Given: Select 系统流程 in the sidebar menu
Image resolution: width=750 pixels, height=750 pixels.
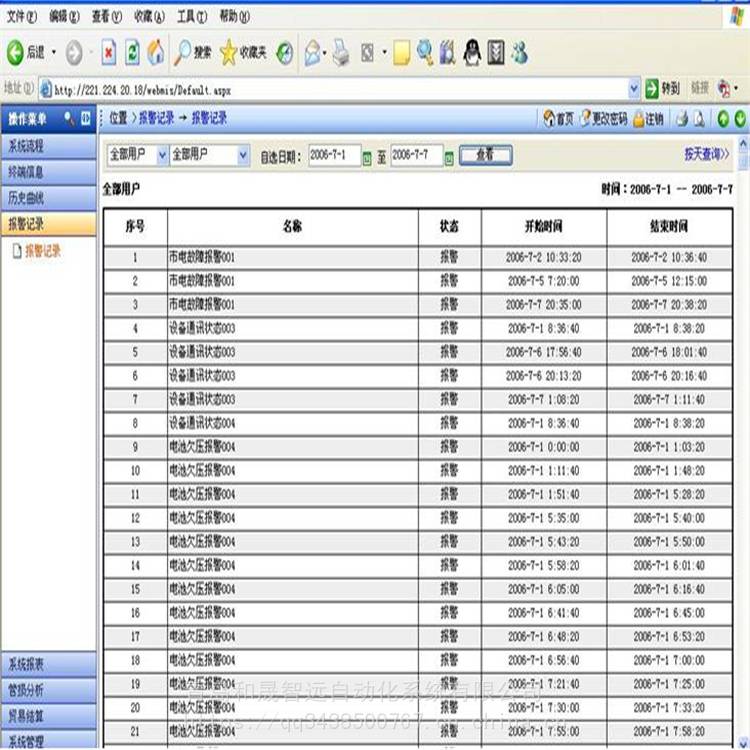Looking at the screenshot, I should coord(48,146).
